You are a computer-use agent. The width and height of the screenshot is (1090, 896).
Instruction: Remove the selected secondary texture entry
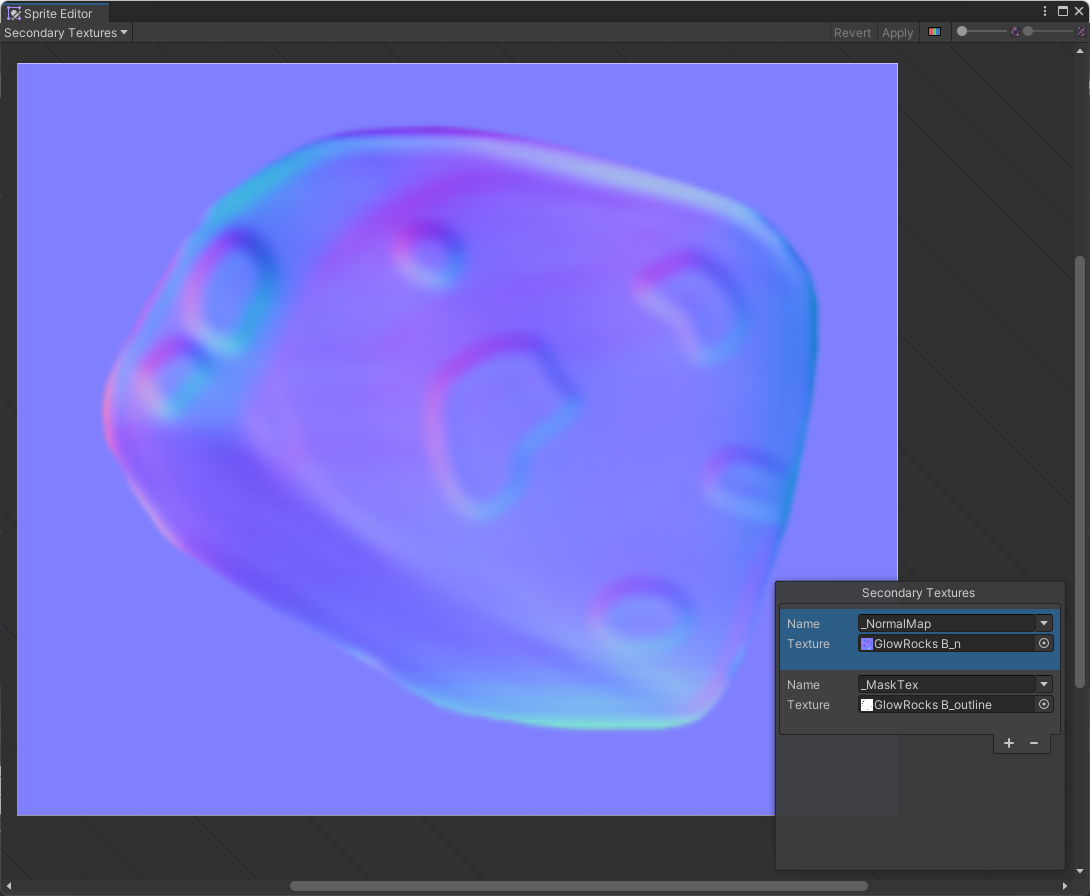click(1034, 743)
